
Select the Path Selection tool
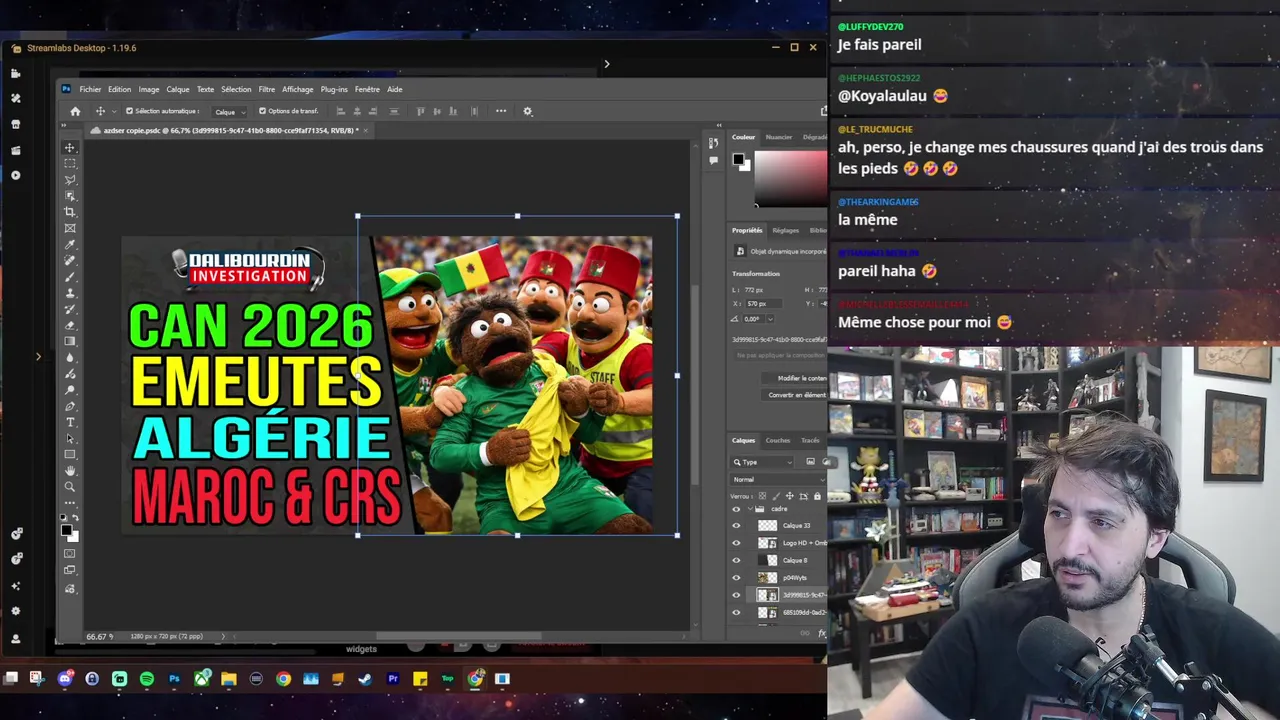(x=70, y=438)
